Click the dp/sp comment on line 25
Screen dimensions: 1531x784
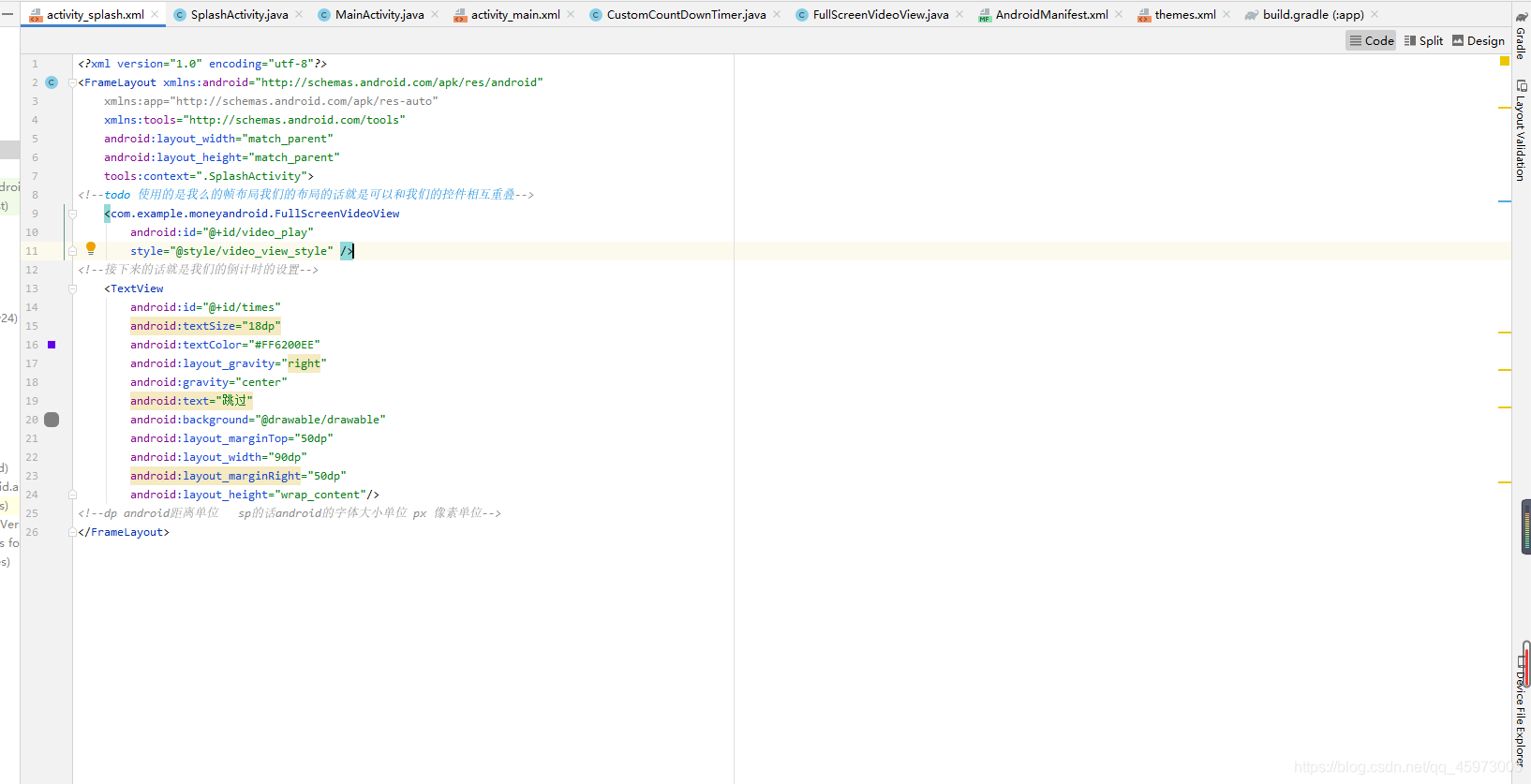[290, 513]
